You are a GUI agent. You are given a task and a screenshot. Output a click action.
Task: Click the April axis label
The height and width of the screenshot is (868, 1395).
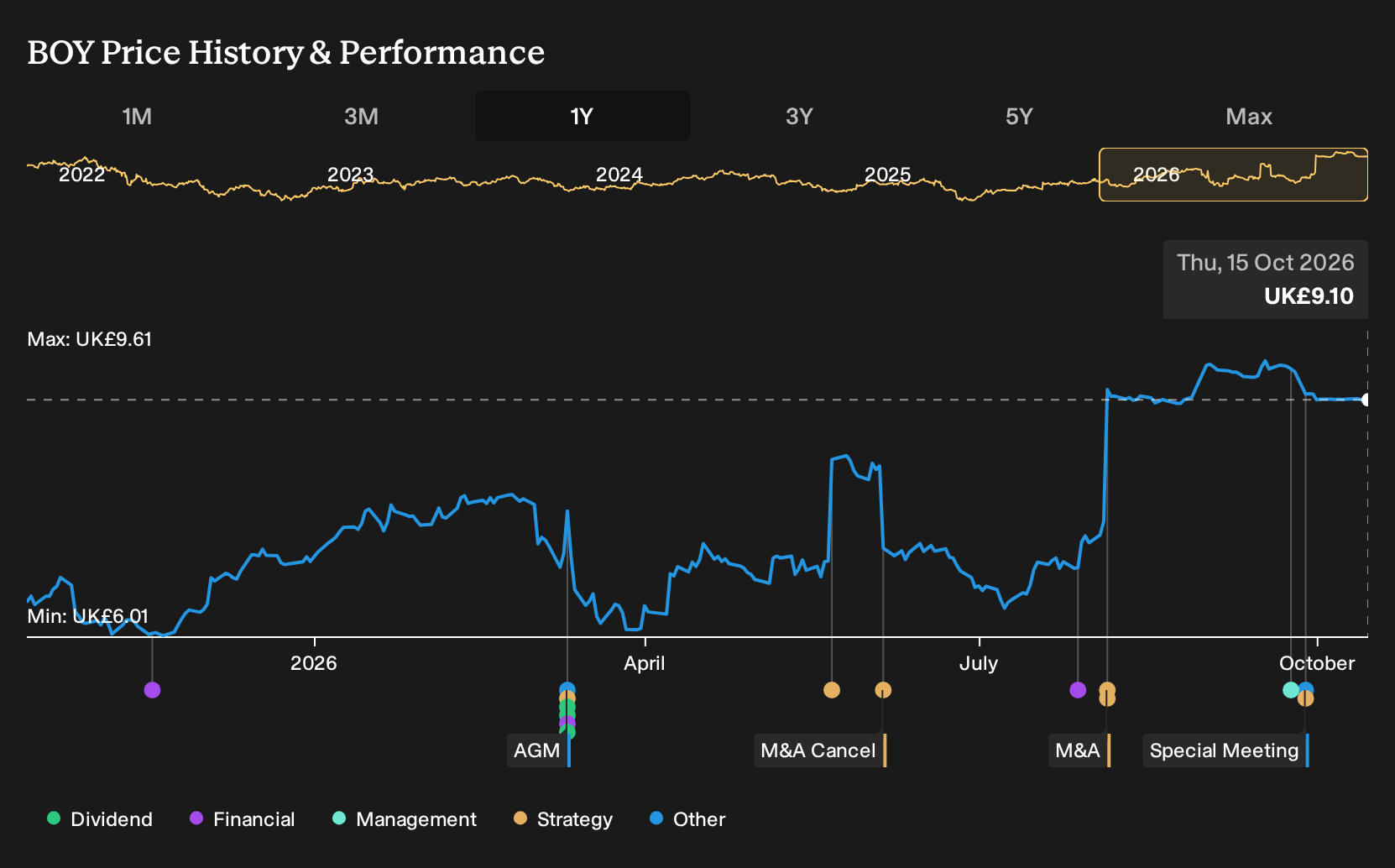[x=645, y=663]
